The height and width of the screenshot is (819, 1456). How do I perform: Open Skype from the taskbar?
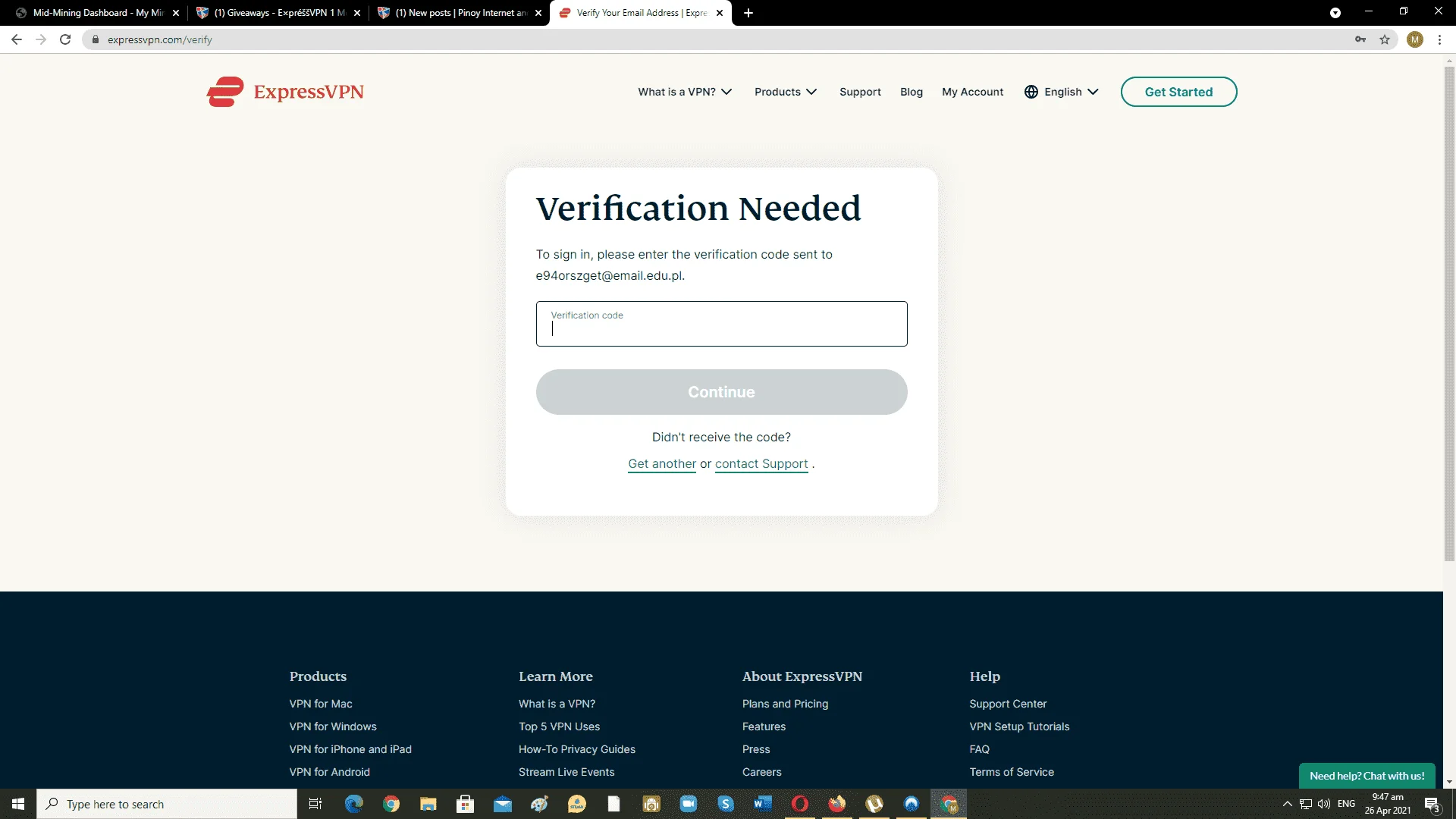click(726, 804)
